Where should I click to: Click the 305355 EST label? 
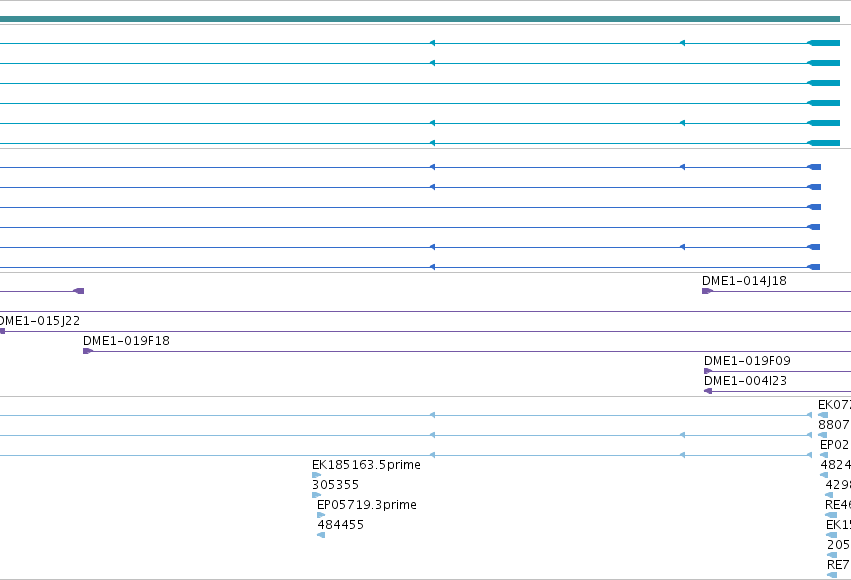(x=335, y=485)
